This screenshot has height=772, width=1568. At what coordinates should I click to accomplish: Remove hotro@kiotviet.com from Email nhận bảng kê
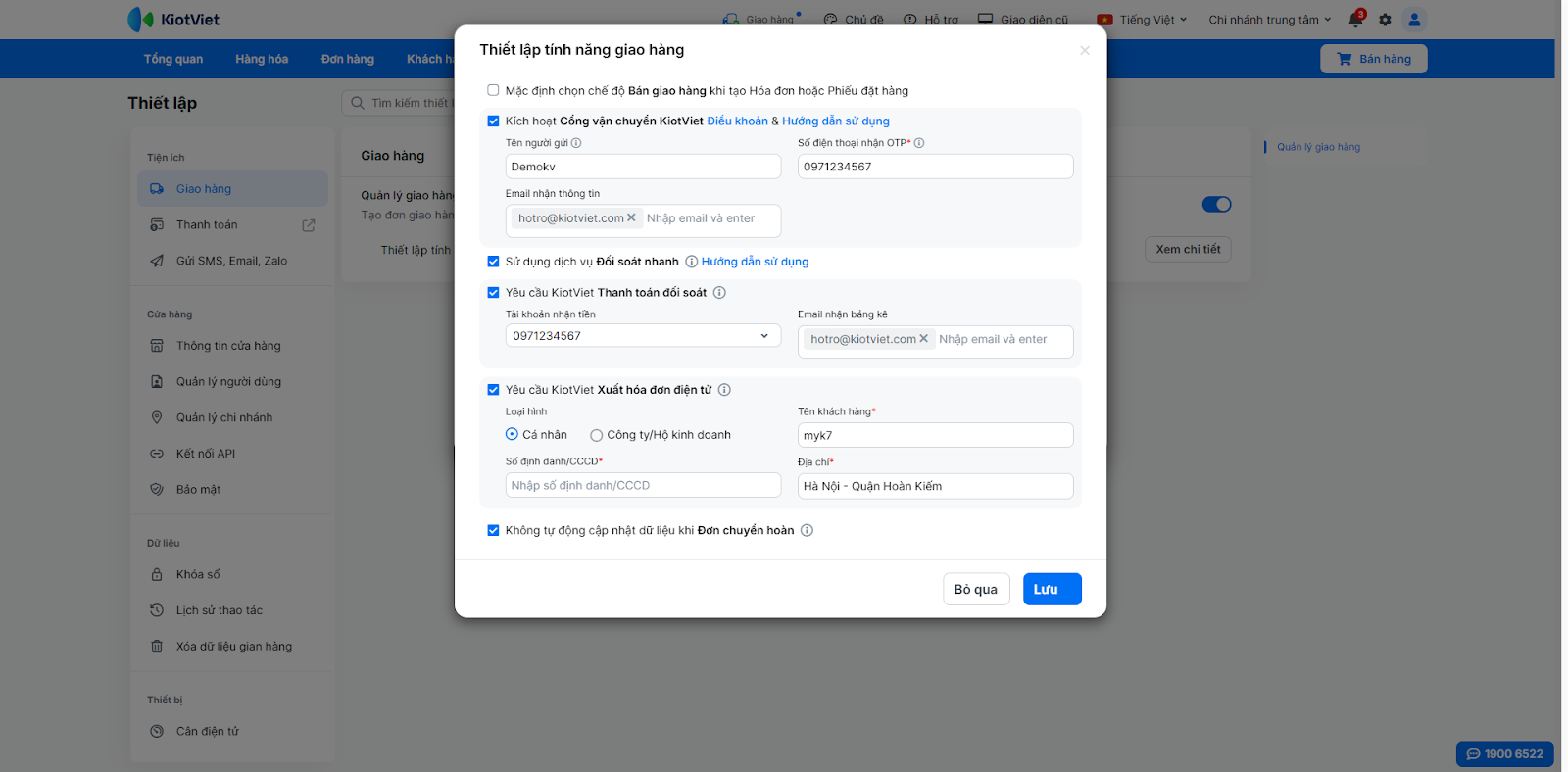(x=923, y=339)
